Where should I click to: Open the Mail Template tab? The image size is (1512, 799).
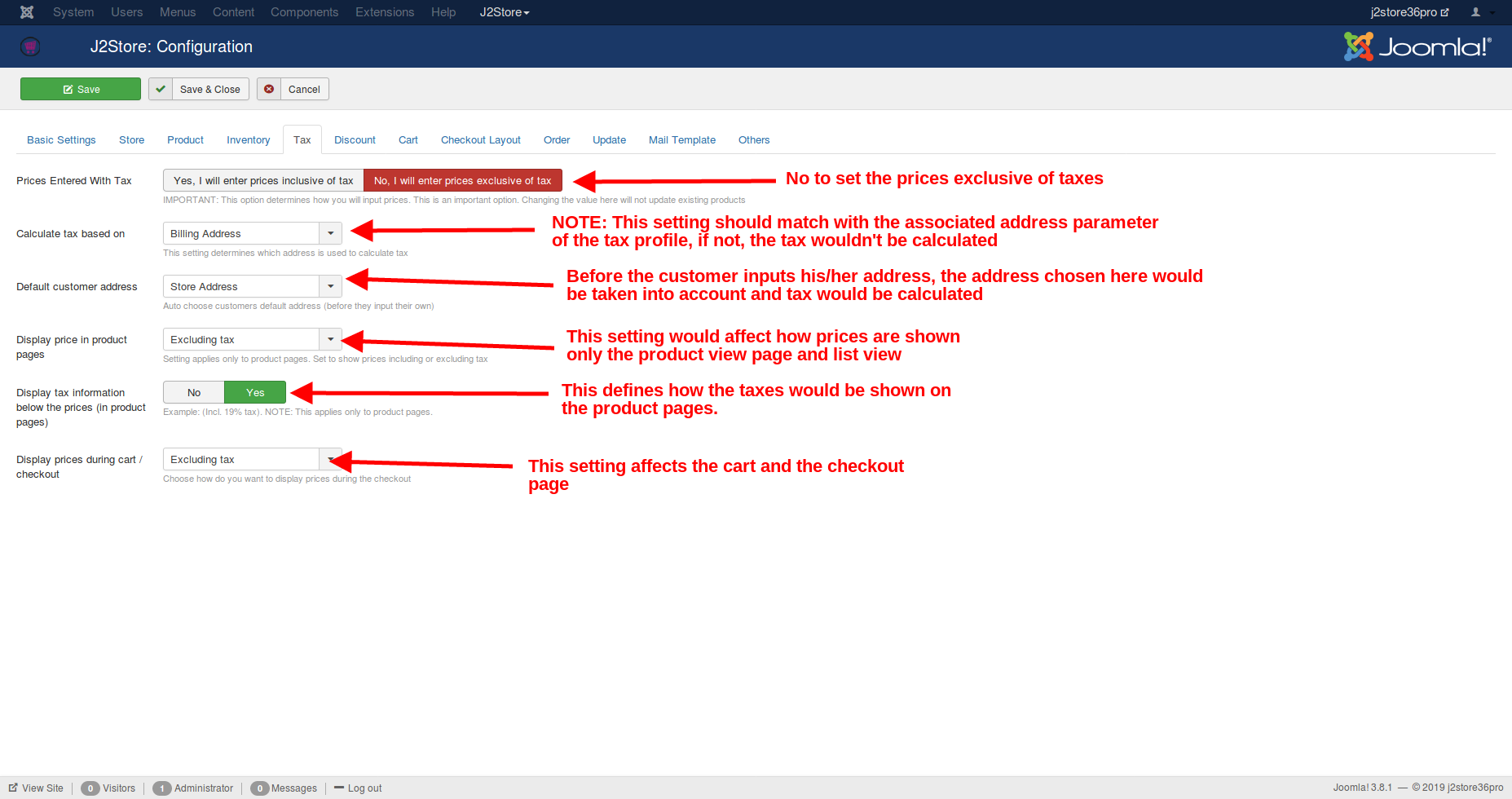[x=681, y=140]
